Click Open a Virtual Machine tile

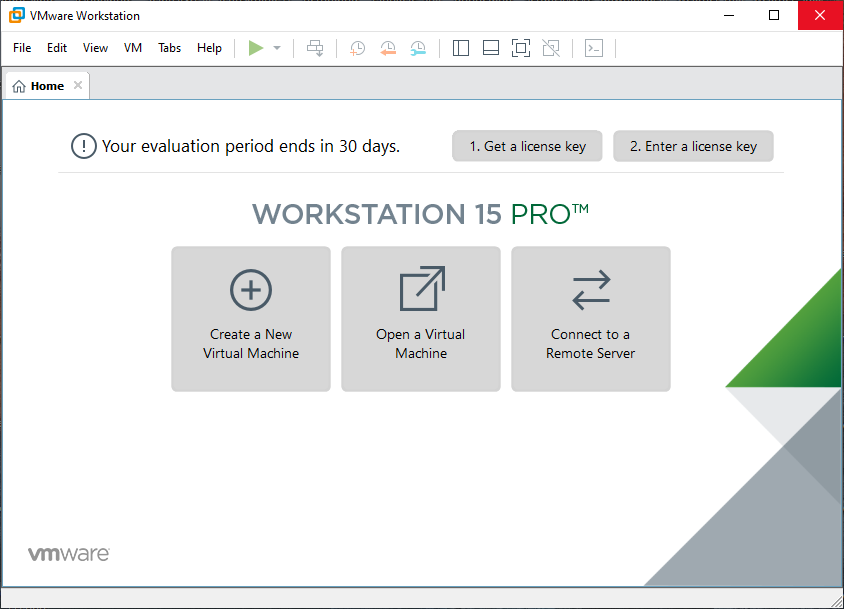(x=421, y=319)
